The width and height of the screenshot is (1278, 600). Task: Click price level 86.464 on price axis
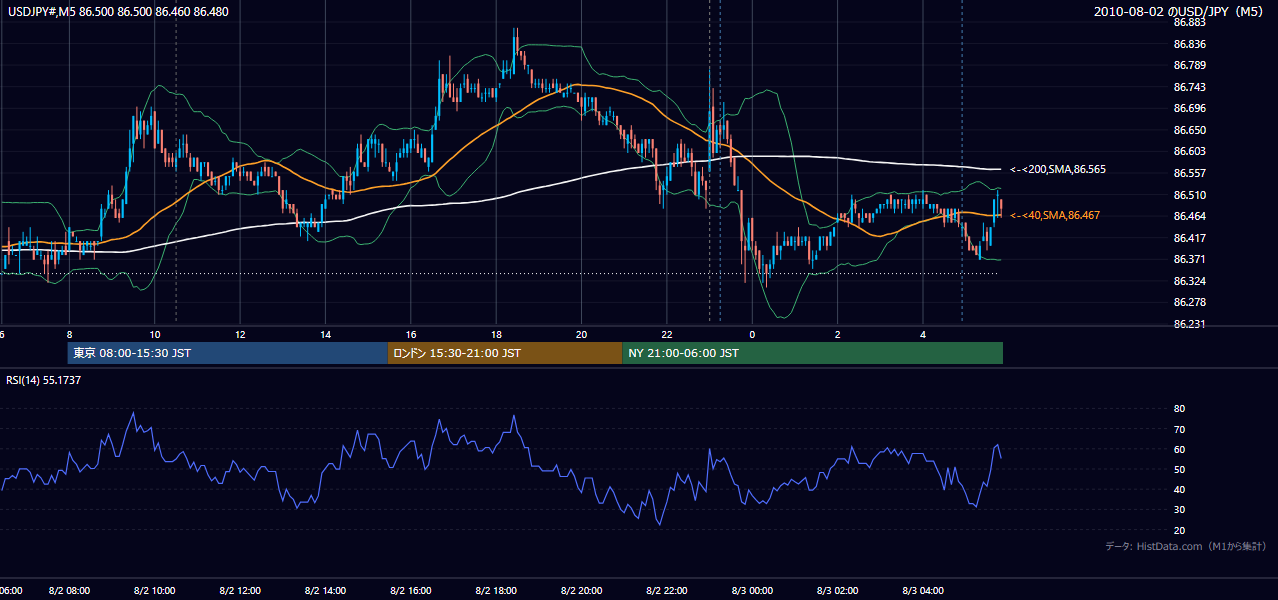[1189, 216]
